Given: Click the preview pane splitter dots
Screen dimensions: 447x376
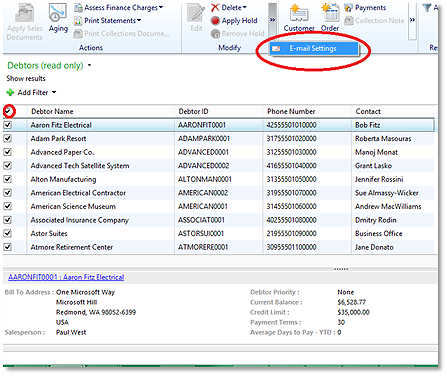Looking at the screenshot, I should coord(341,269).
